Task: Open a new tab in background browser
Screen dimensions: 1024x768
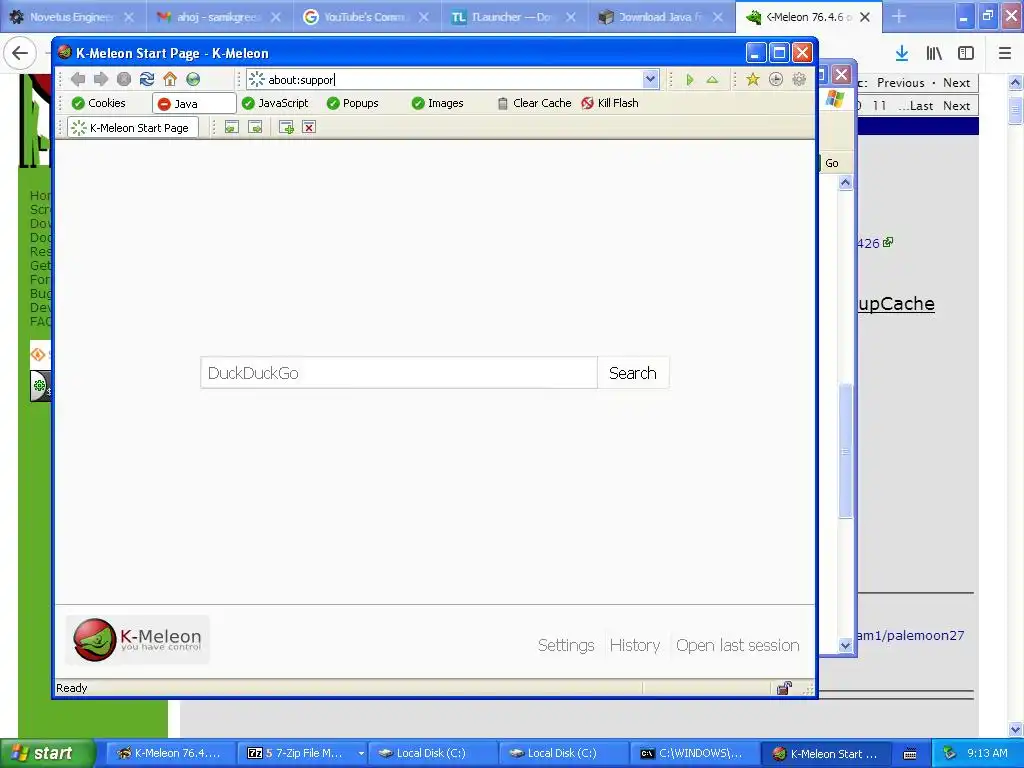Action: (x=899, y=17)
